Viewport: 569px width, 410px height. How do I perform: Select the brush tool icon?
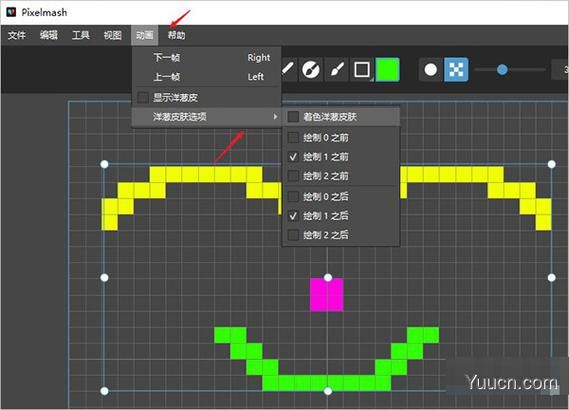337,69
